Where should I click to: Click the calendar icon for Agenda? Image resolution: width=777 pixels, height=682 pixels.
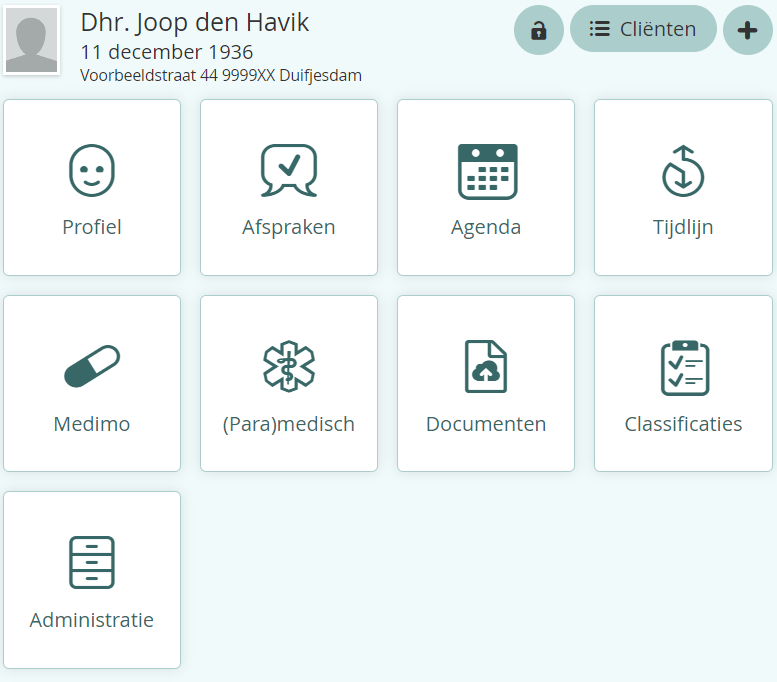(486, 171)
